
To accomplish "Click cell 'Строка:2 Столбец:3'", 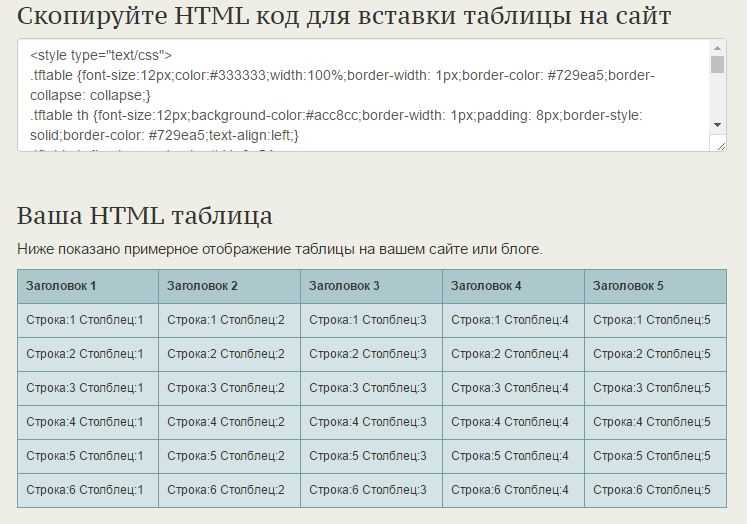I will 372,354.
